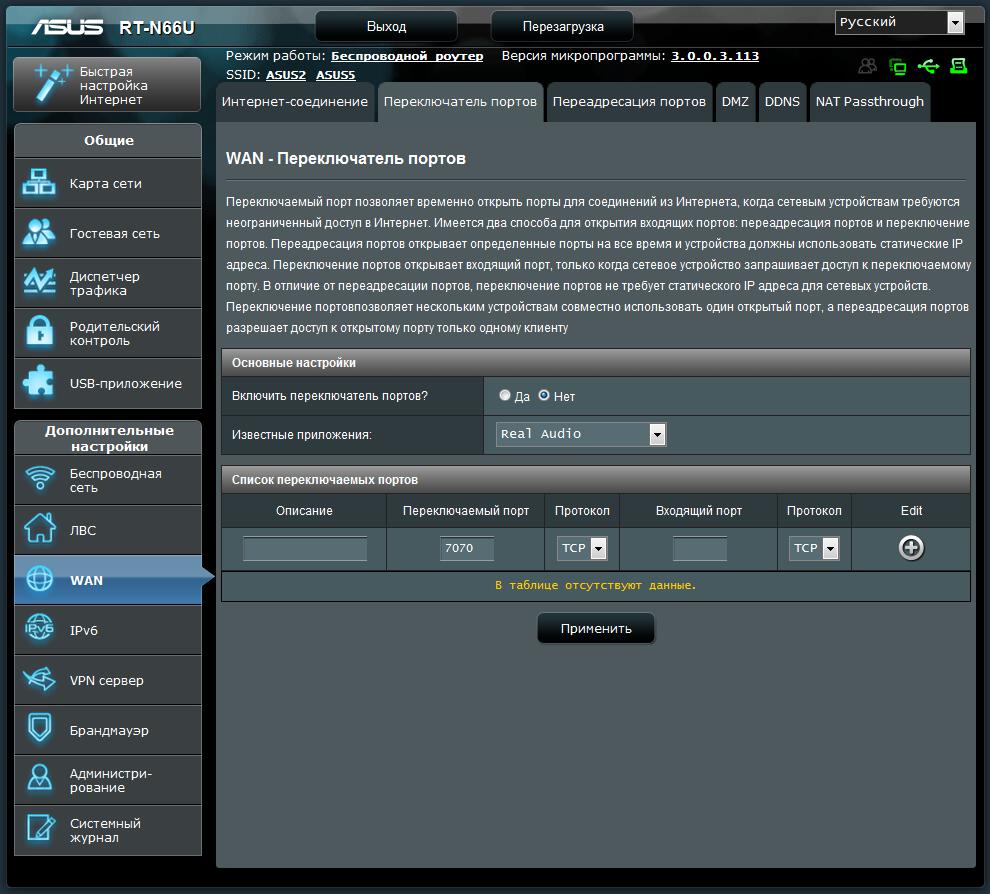Click the Выход logout button
The image size is (990, 894).
coord(386,27)
